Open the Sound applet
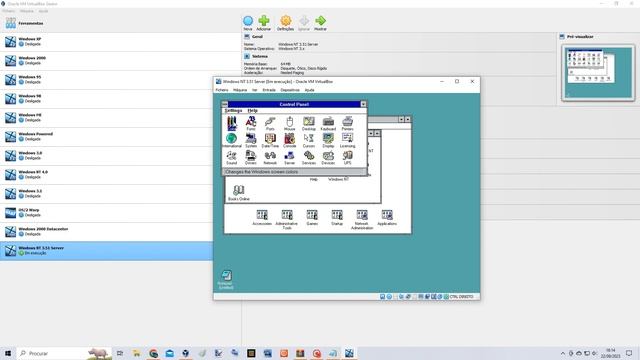Image resolution: width=640 pixels, height=360 pixels. [231, 158]
